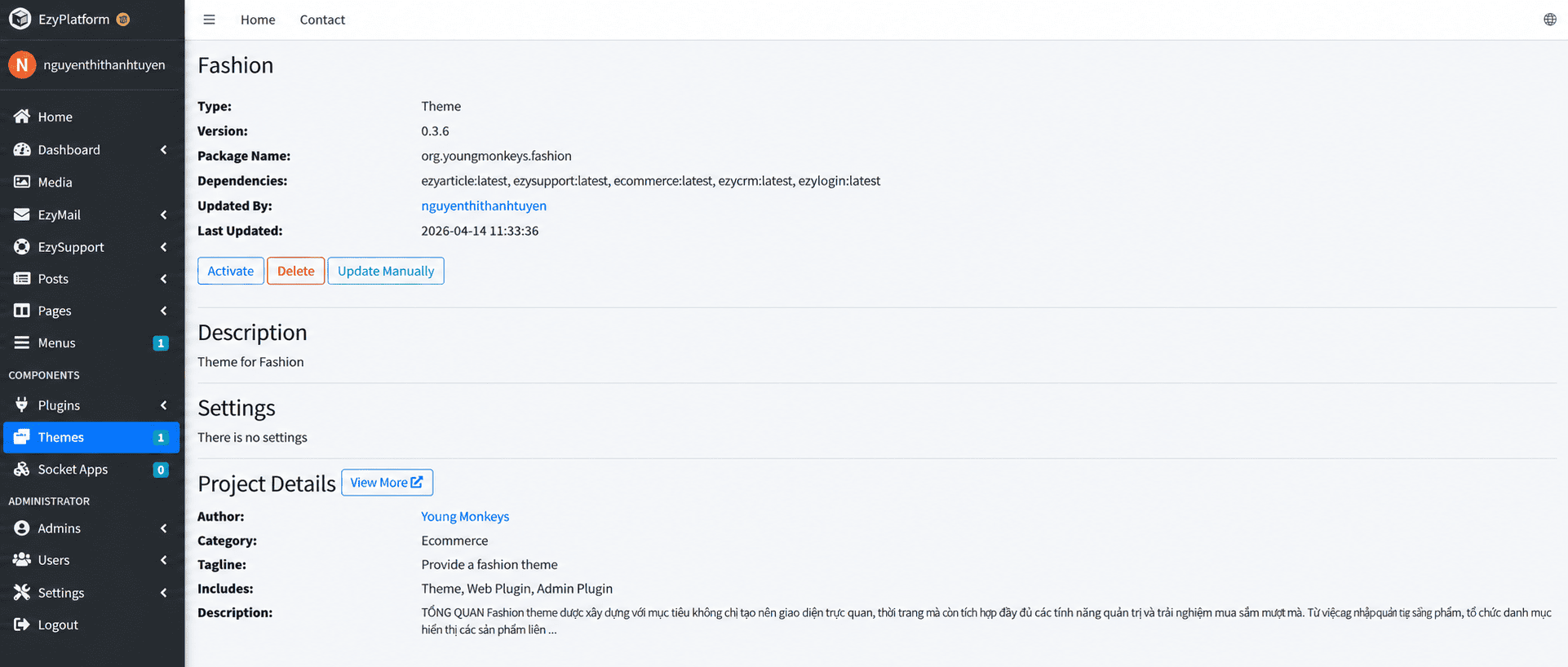Open the Media sidebar item
This screenshot has height=667, width=1568.
(91, 182)
